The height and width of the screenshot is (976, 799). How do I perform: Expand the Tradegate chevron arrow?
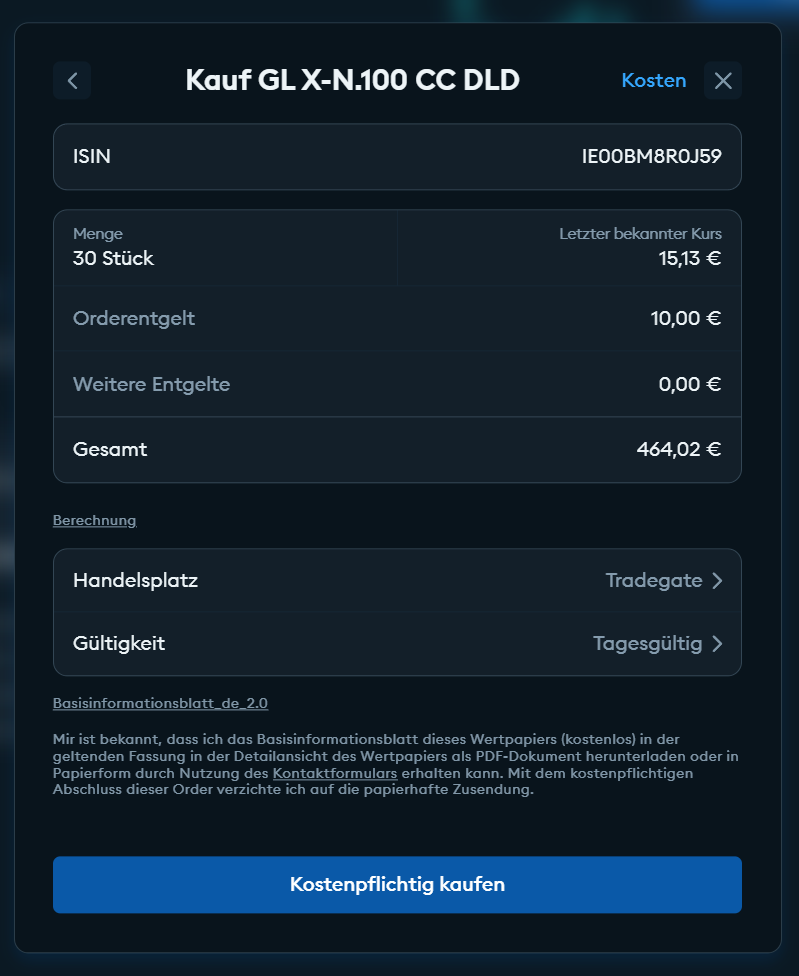717,581
